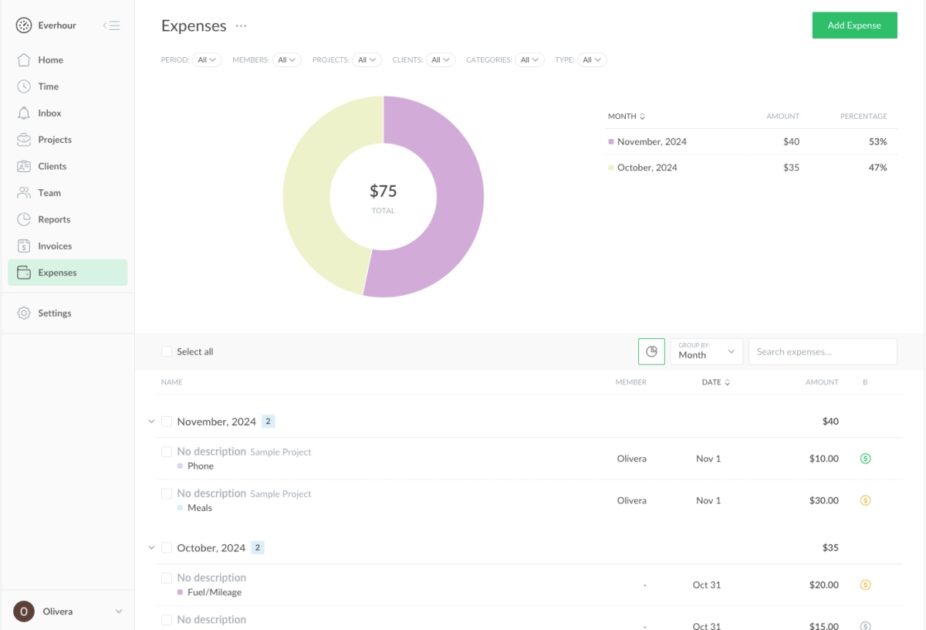This screenshot has width=926, height=630.
Task: Open the Group By Month dropdown
Action: coord(705,351)
